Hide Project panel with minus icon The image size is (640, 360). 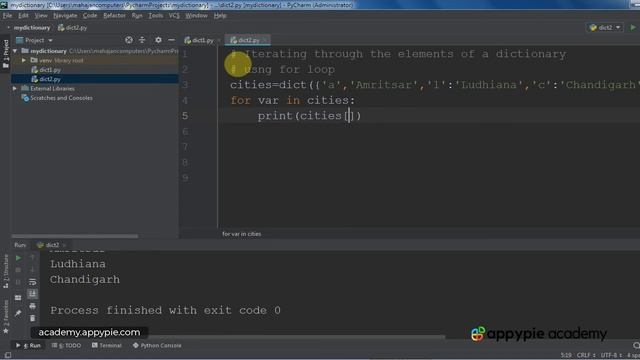click(172, 40)
